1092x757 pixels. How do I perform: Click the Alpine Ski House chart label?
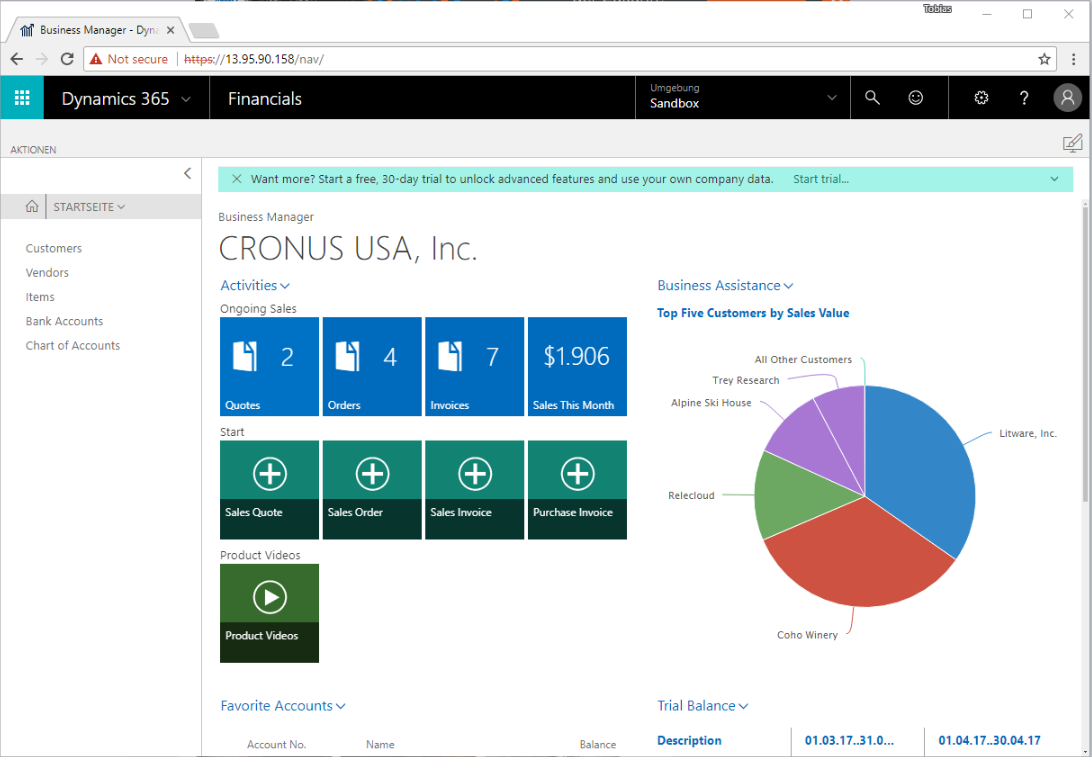[x=711, y=403]
